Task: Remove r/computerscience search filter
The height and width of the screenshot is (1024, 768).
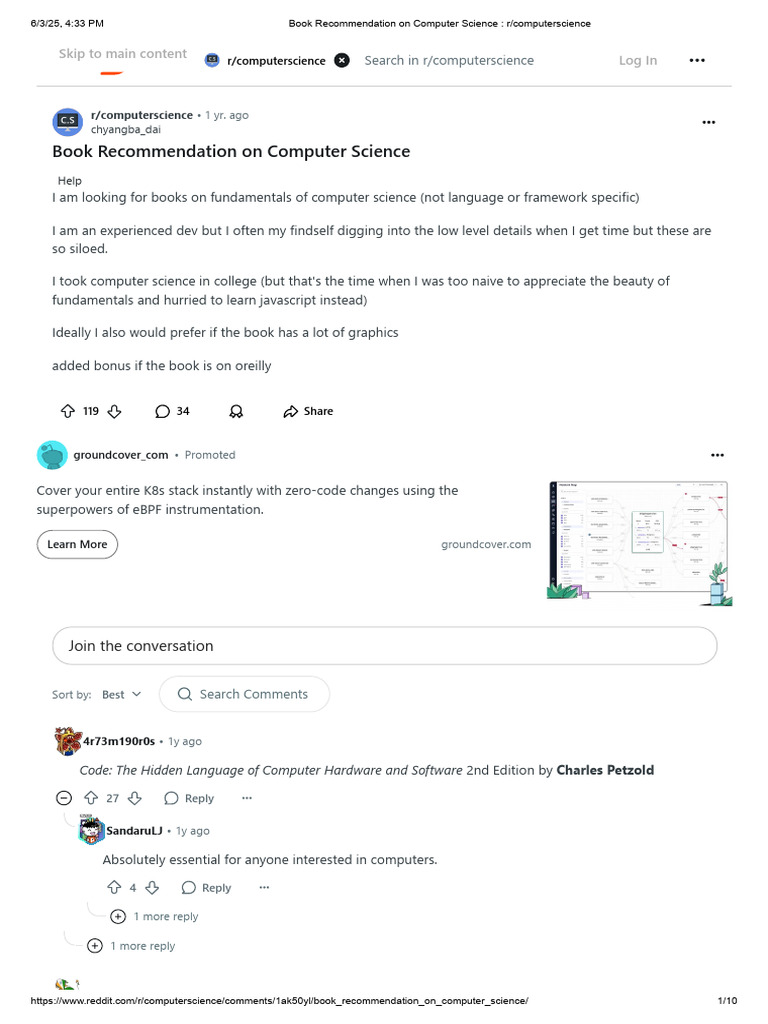Action: [x=342, y=60]
